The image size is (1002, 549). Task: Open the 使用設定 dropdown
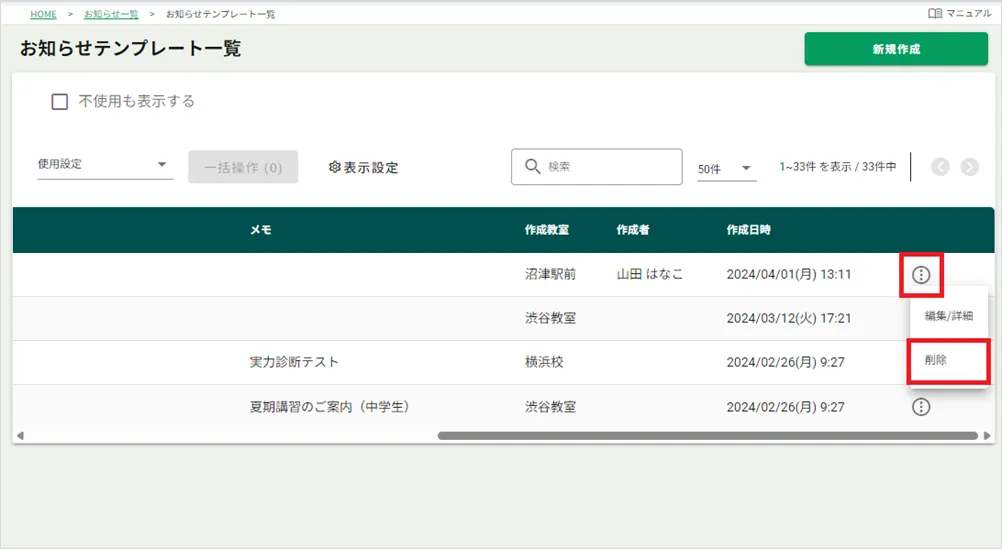(105, 164)
